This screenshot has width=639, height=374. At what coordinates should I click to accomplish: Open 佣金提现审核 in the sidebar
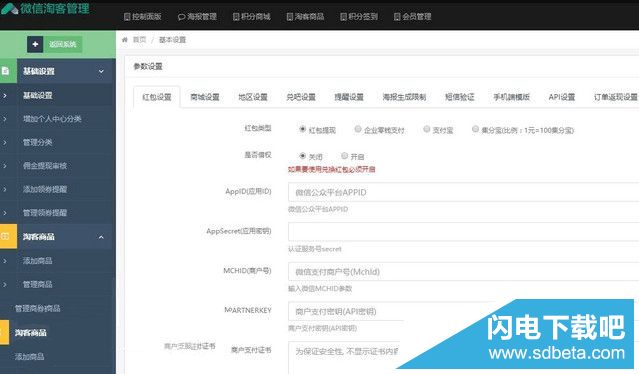point(45,166)
